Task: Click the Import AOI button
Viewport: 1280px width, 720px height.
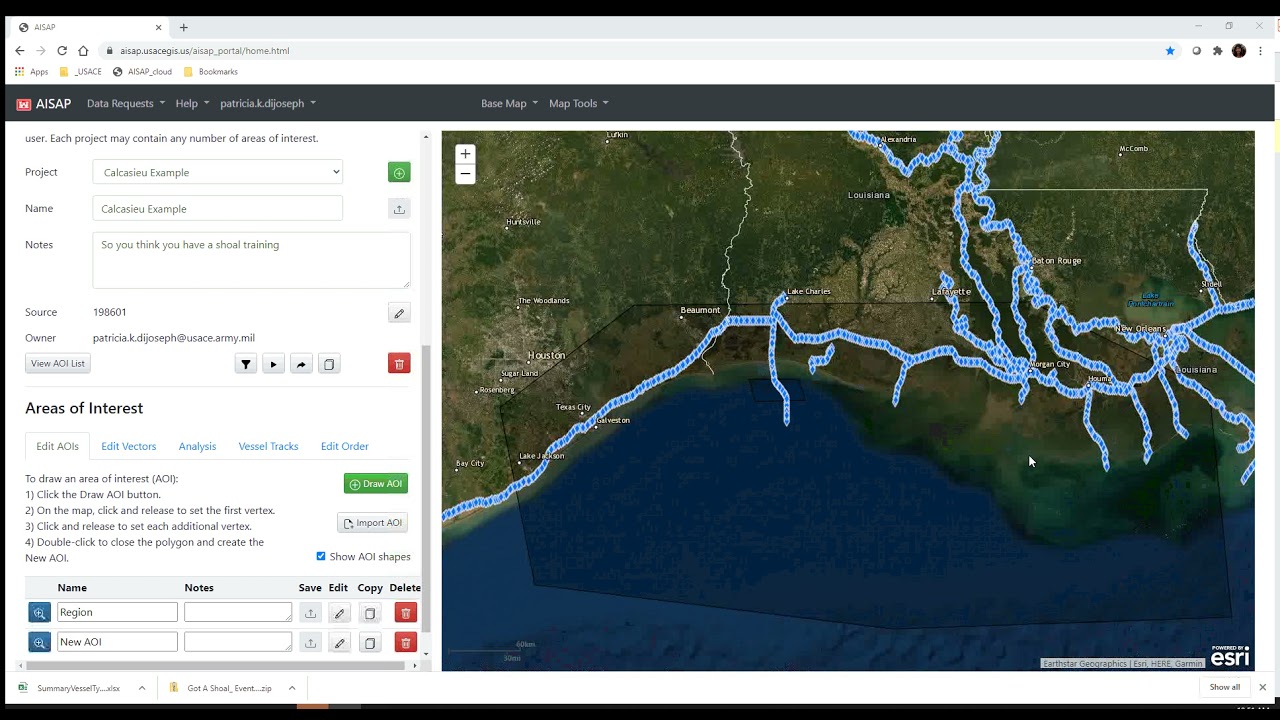Action: click(x=372, y=523)
